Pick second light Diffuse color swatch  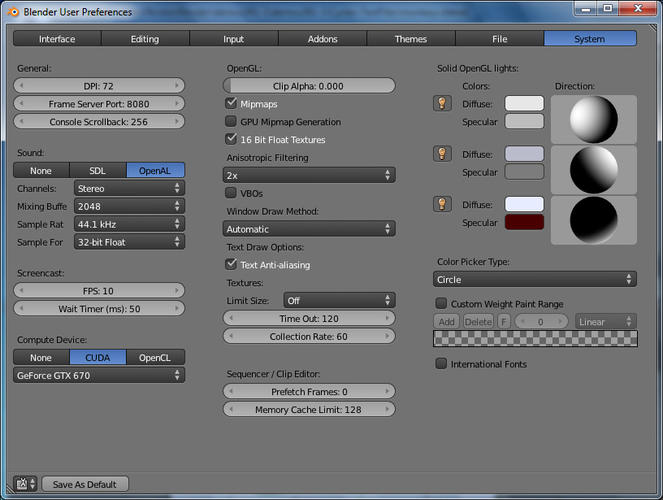[524, 154]
